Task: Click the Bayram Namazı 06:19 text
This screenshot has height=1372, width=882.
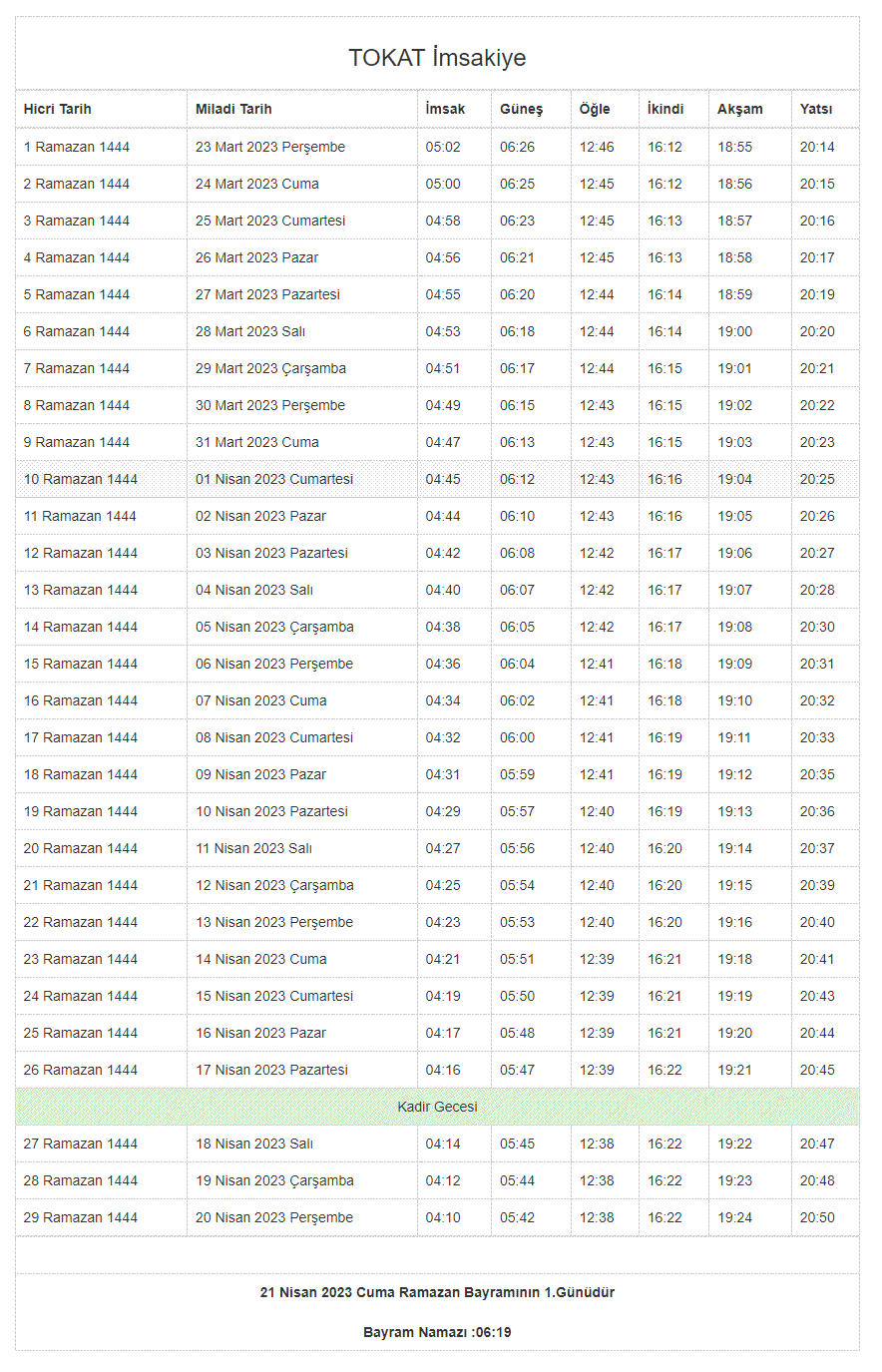Action: point(437,1332)
